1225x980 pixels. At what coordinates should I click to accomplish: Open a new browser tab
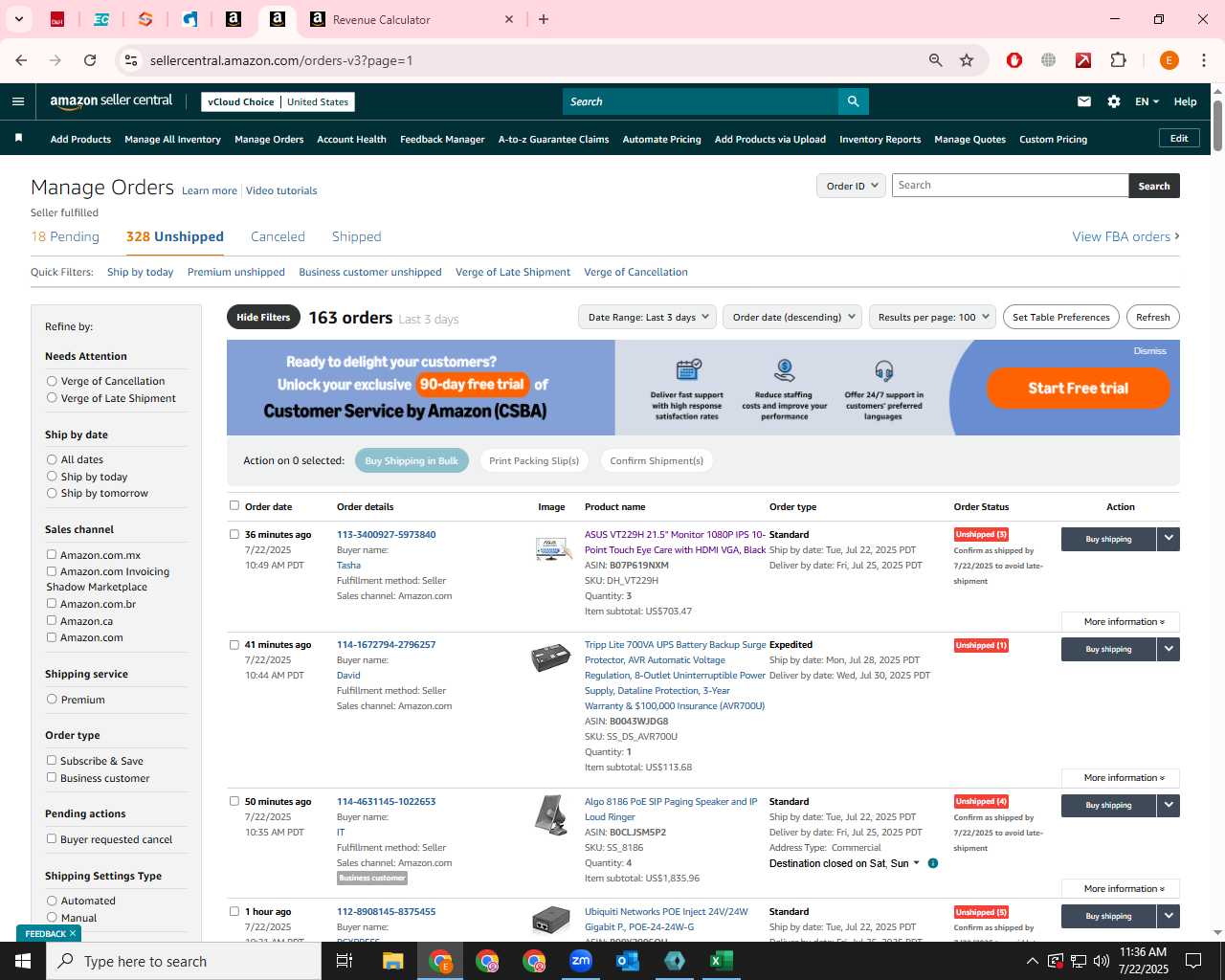pos(544,19)
